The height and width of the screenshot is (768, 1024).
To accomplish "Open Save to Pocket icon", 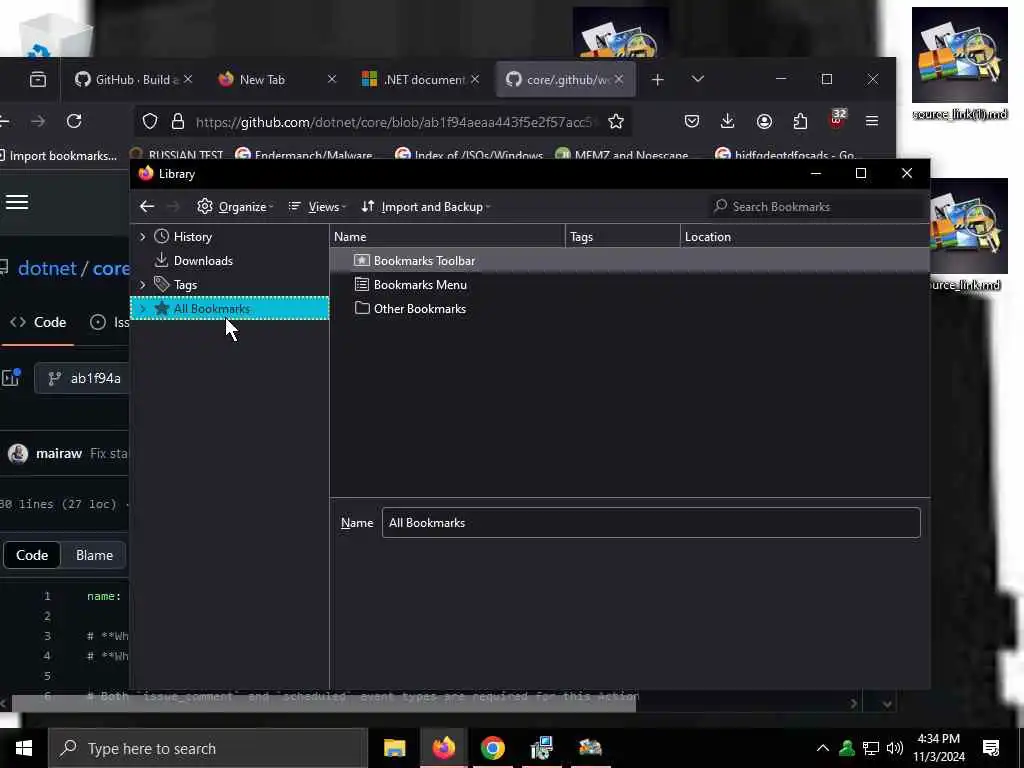I will (x=692, y=121).
